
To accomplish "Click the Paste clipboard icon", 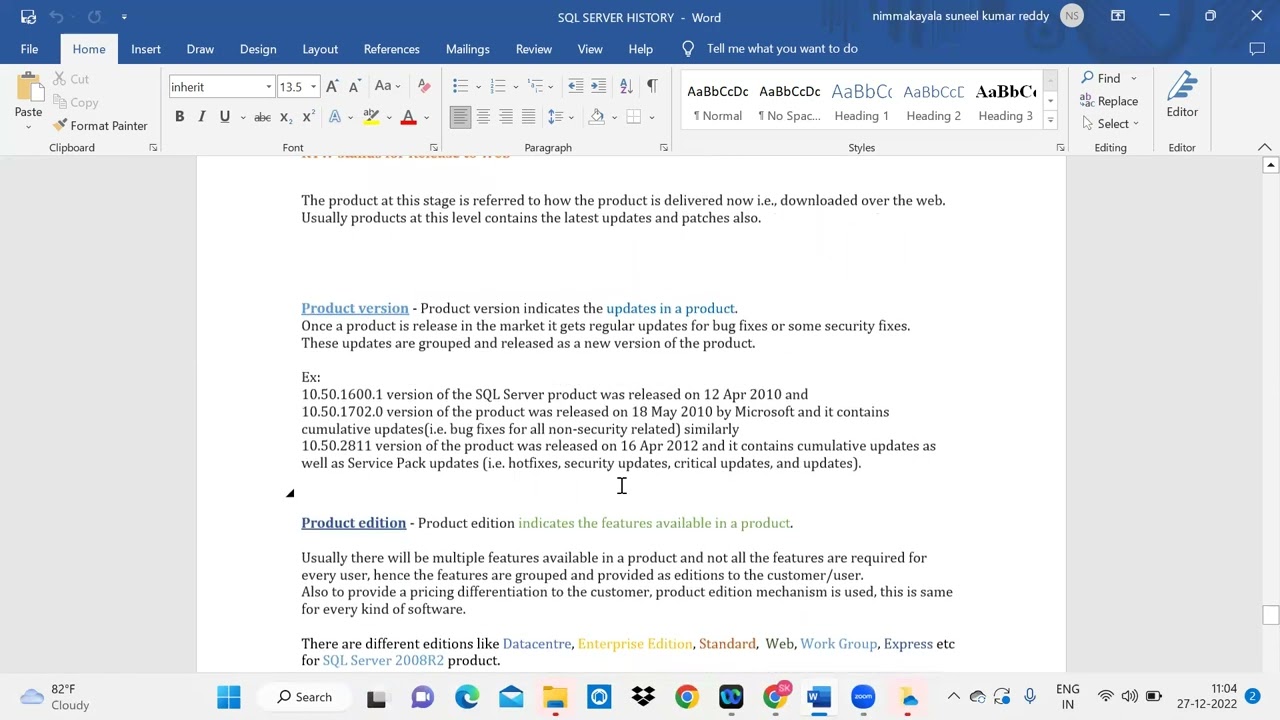I will [x=28, y=87].
